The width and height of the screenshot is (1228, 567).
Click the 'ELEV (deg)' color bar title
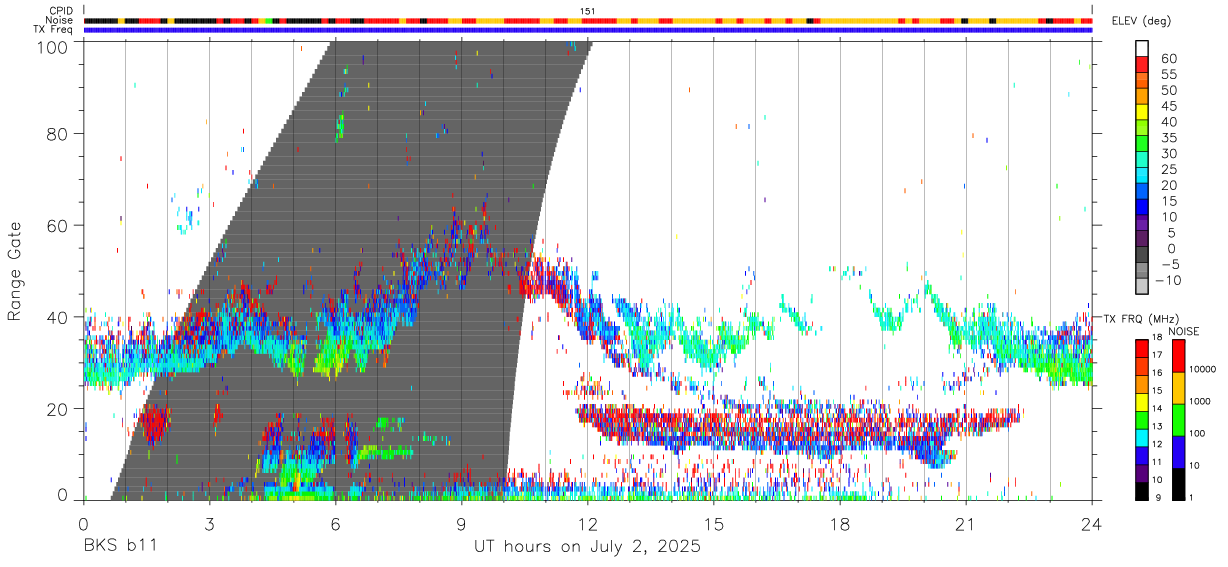point(1142,21)
